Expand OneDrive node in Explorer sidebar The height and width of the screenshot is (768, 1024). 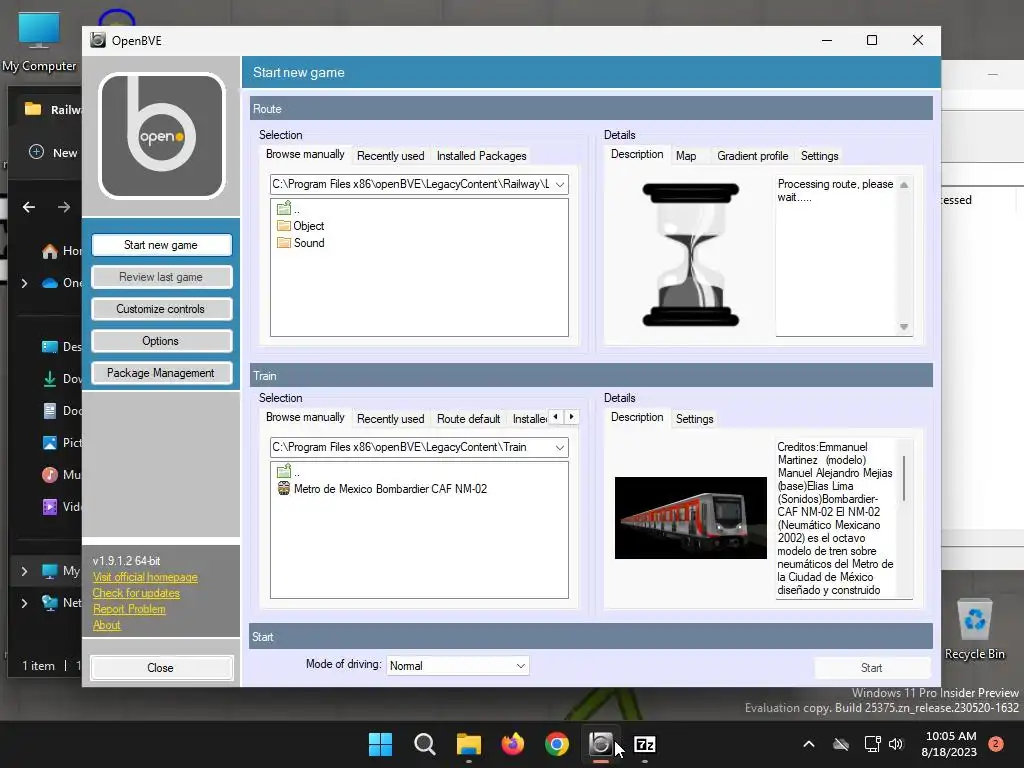point(24,283)
